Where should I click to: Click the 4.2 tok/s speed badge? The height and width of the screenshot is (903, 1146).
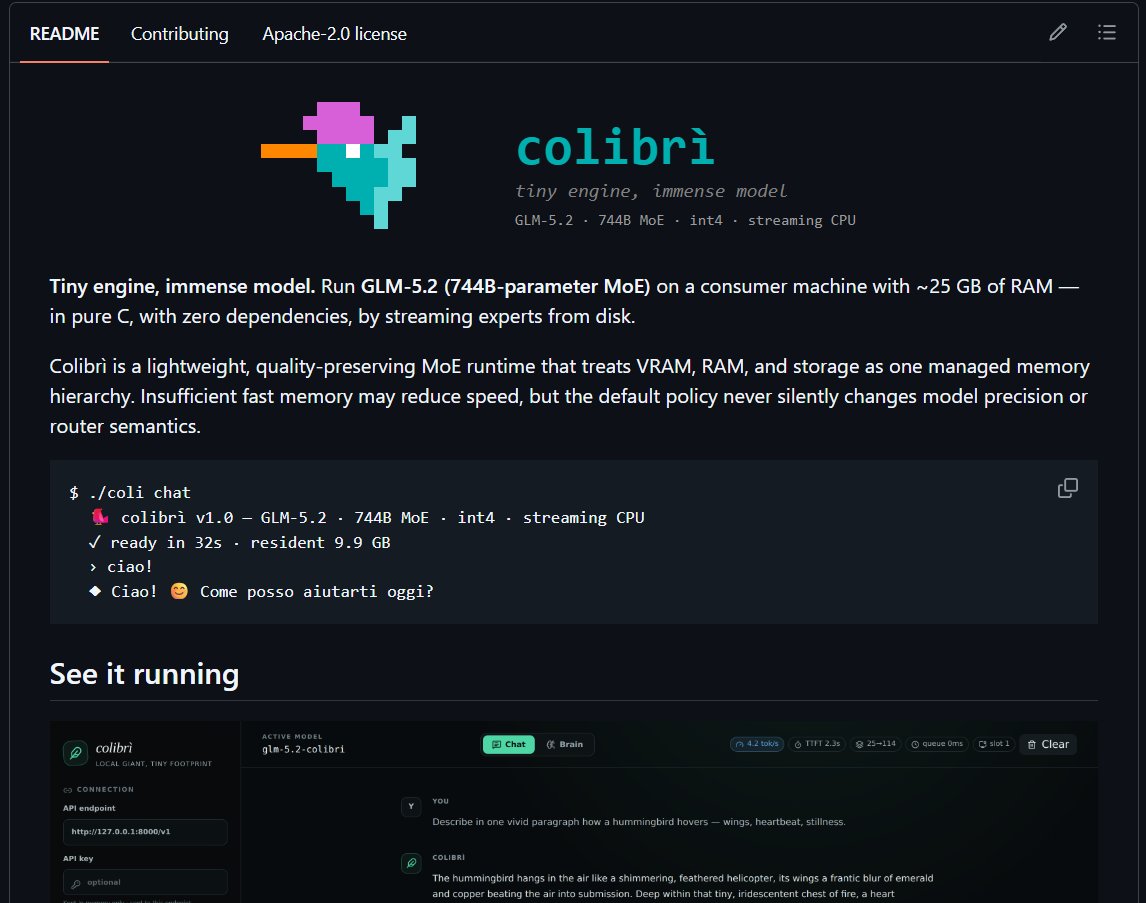[757, 744]
